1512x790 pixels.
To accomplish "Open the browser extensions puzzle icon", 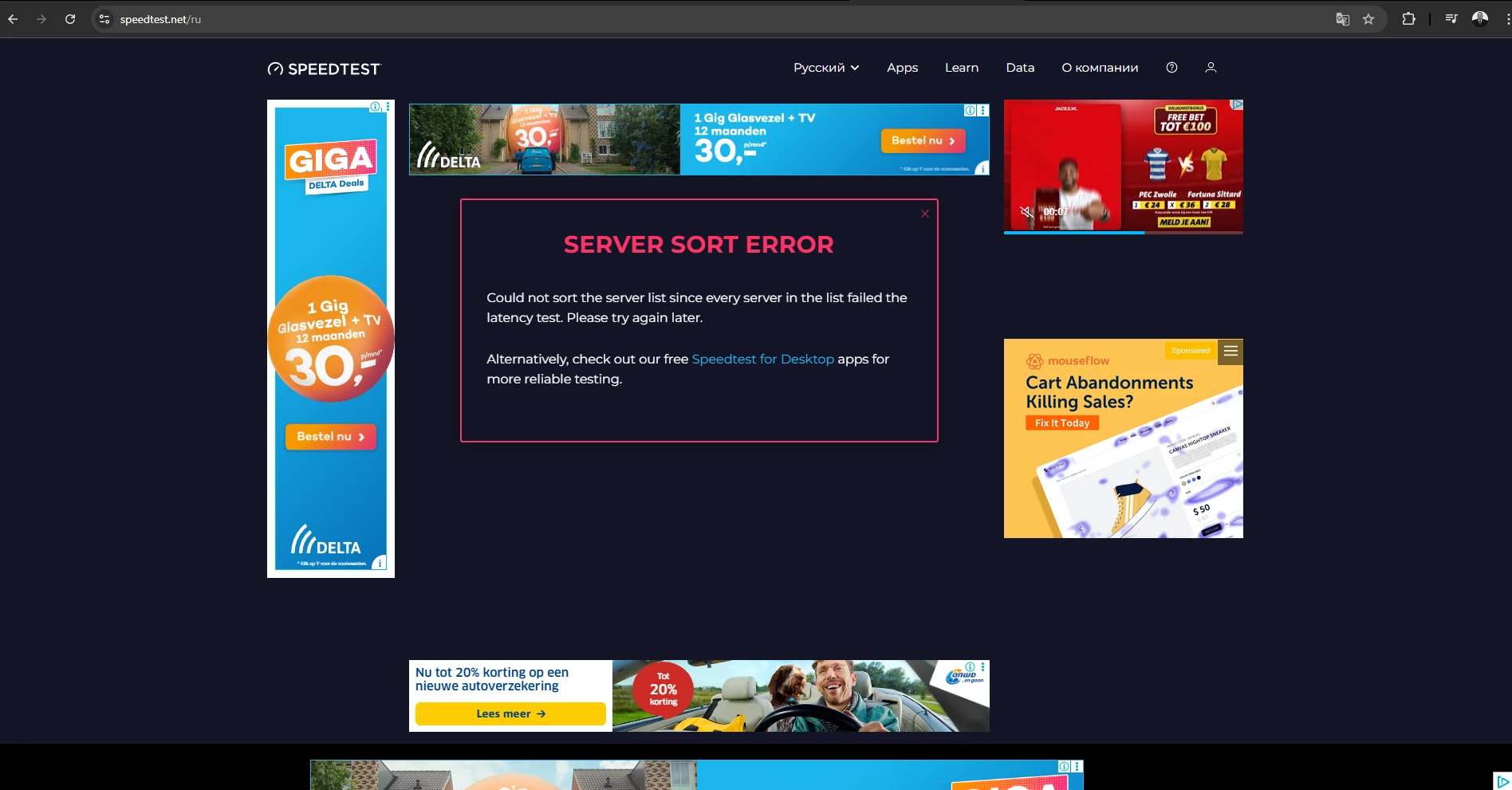I will (1409, 19).
